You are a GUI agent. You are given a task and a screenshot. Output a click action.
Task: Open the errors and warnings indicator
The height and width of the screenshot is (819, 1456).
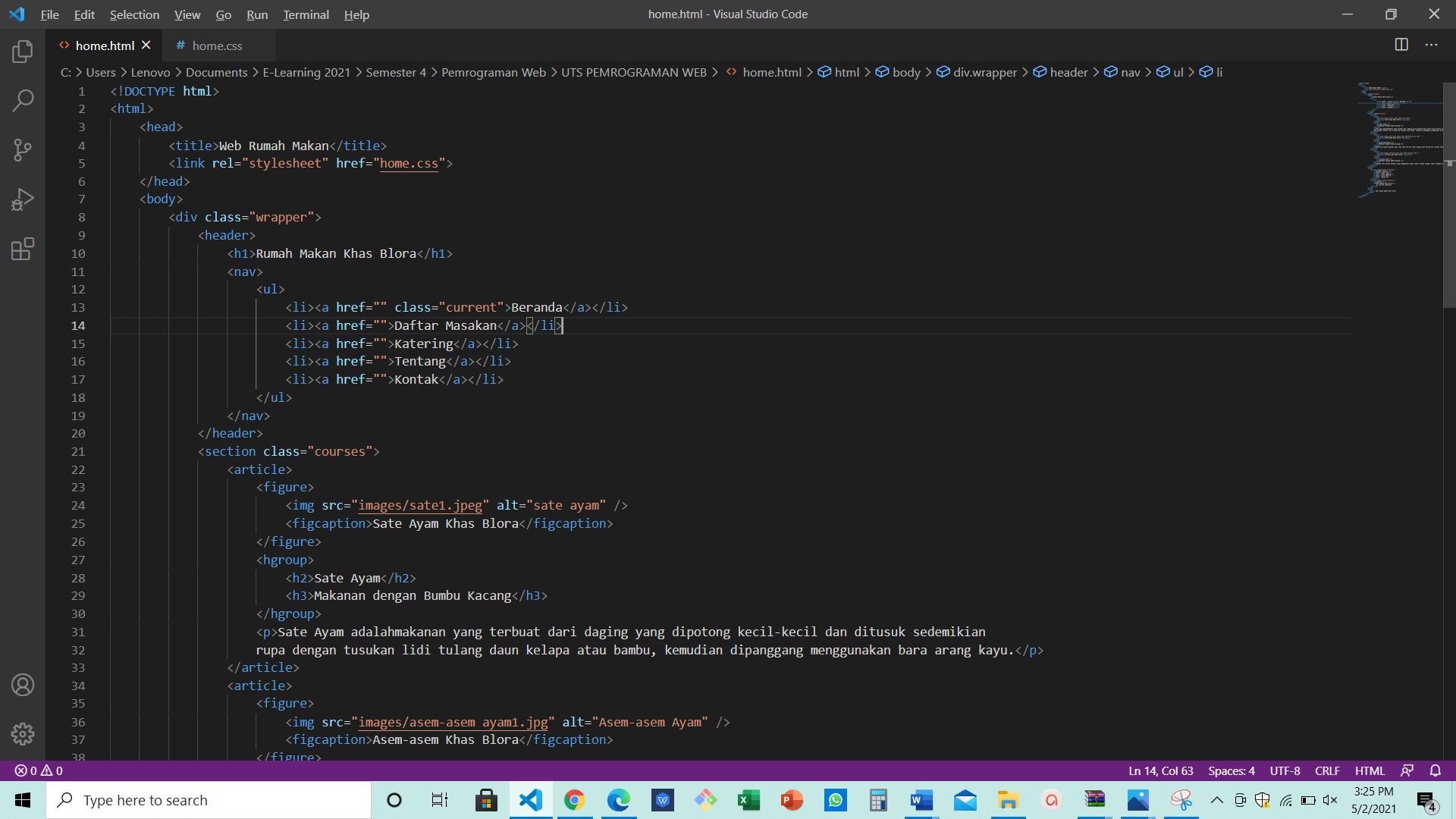point(38,770)
